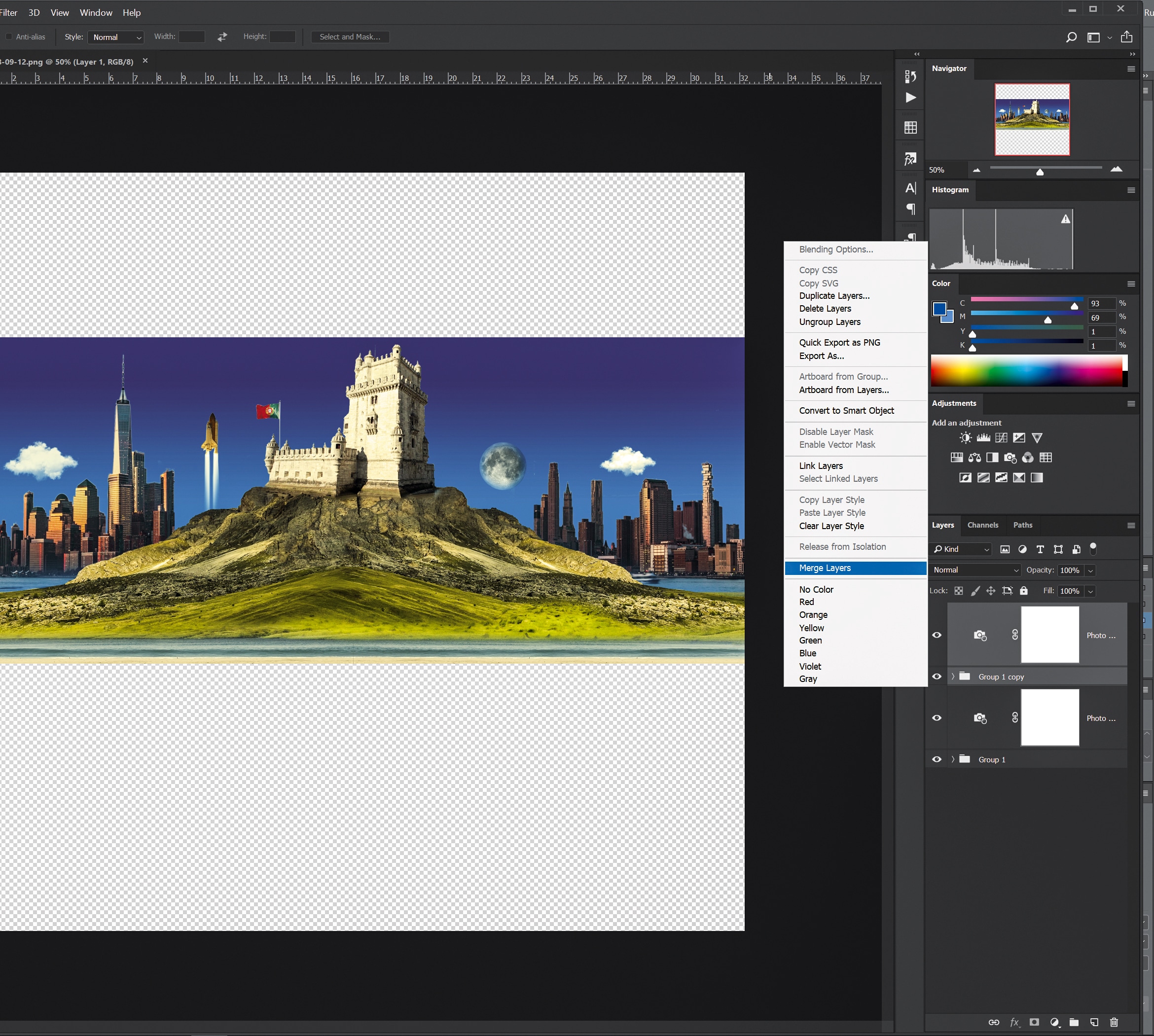Viewport: 1154px width, 1036px height.
Task: Toggle visibility of Group 1 layer
Action: click(937, 759)
